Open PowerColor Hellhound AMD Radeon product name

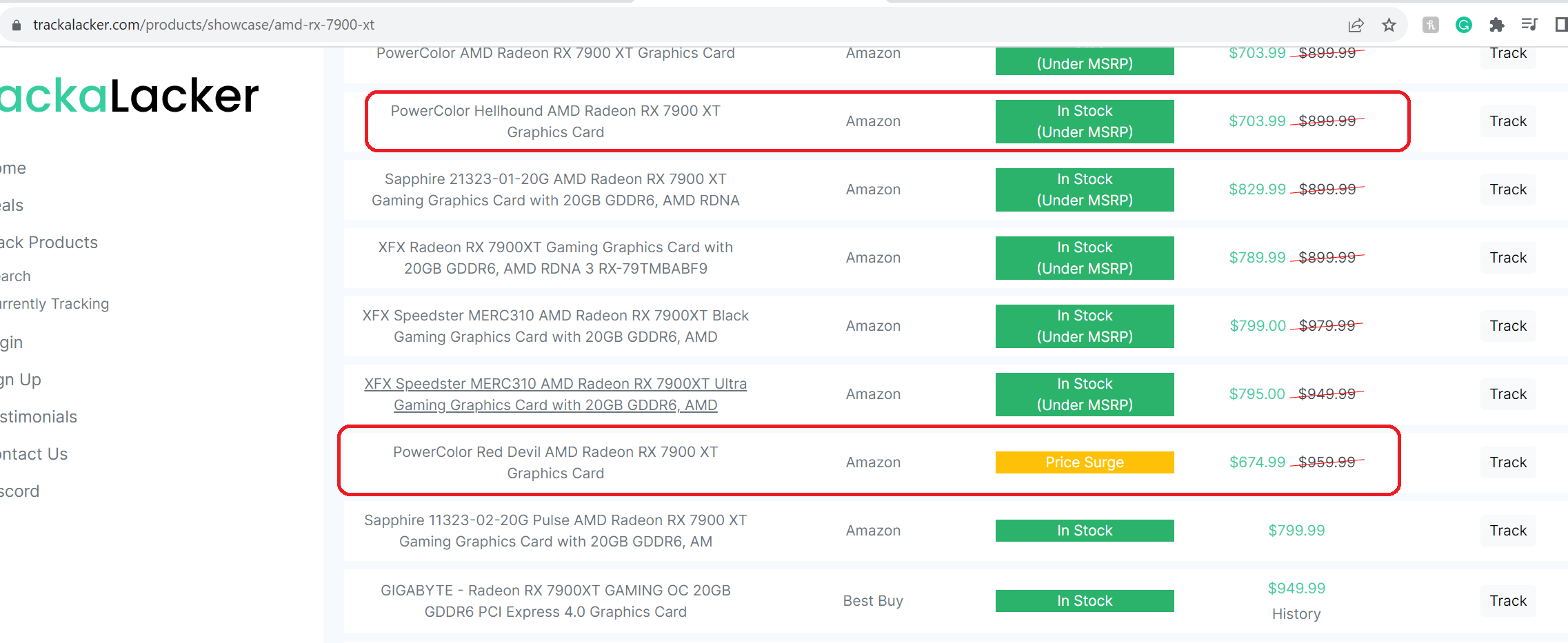(556, 121)
